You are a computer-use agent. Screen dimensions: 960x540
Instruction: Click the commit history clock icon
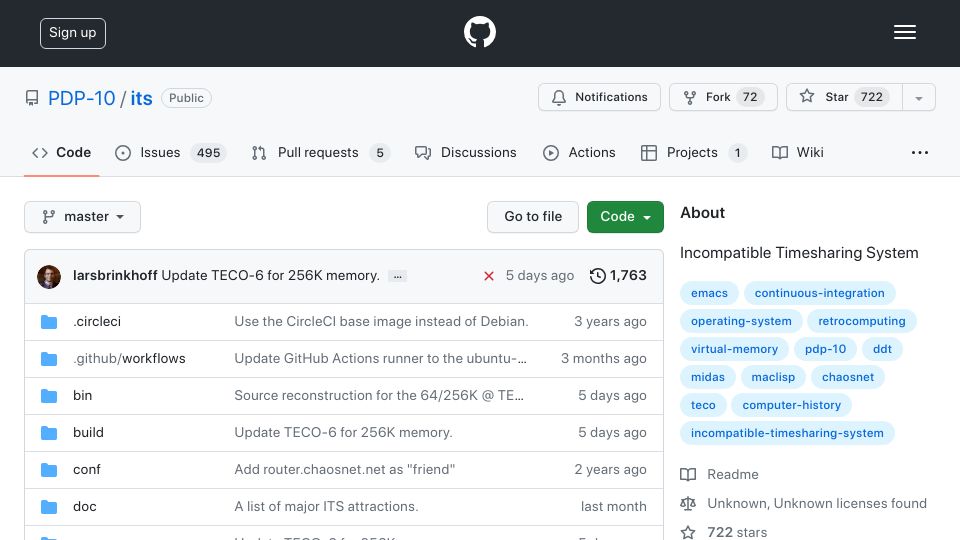click(598, 276)
